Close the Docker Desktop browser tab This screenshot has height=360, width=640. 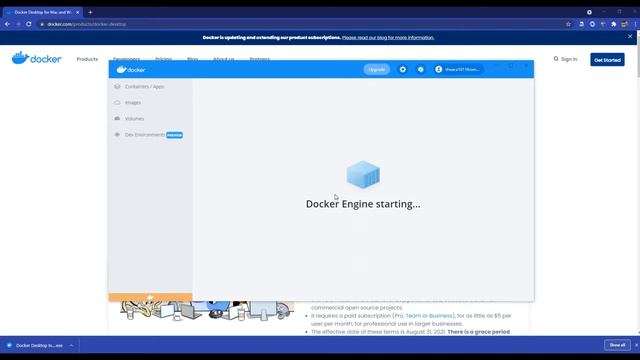78,12
